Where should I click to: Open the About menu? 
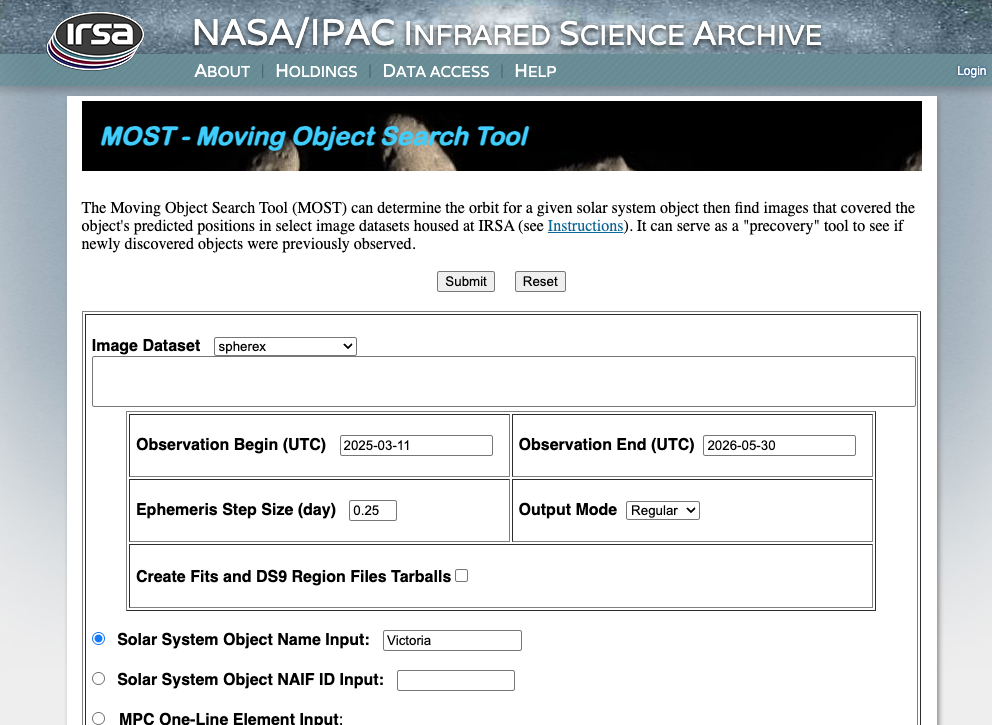[222, 71]
